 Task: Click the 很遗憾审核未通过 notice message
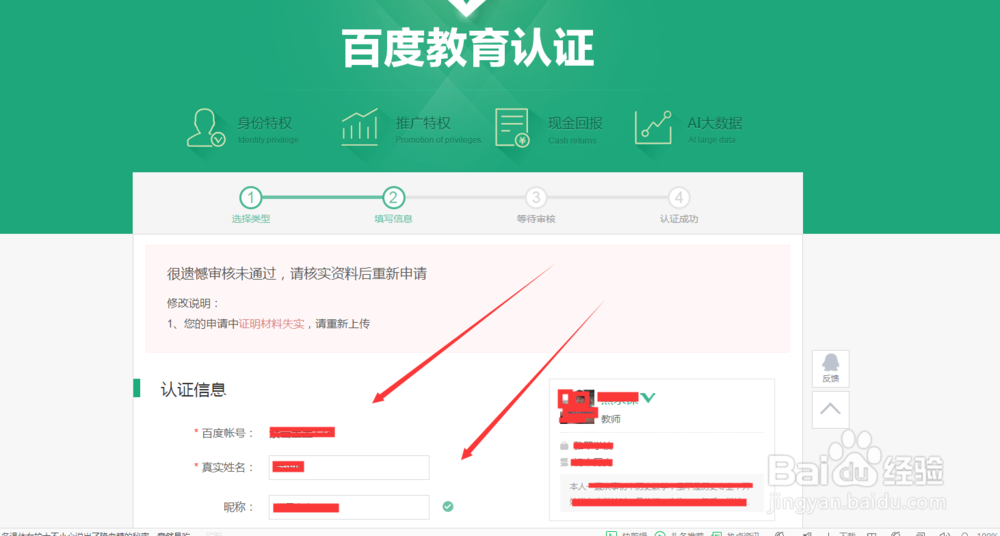tap(297, 274)
